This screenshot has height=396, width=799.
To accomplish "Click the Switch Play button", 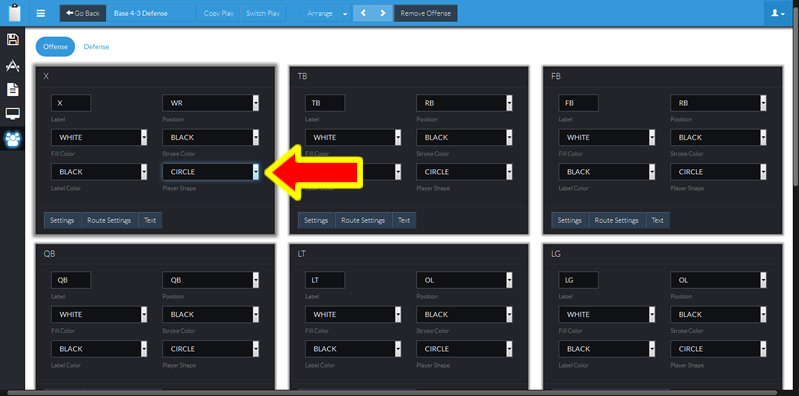I will click(x=263, y=13).
